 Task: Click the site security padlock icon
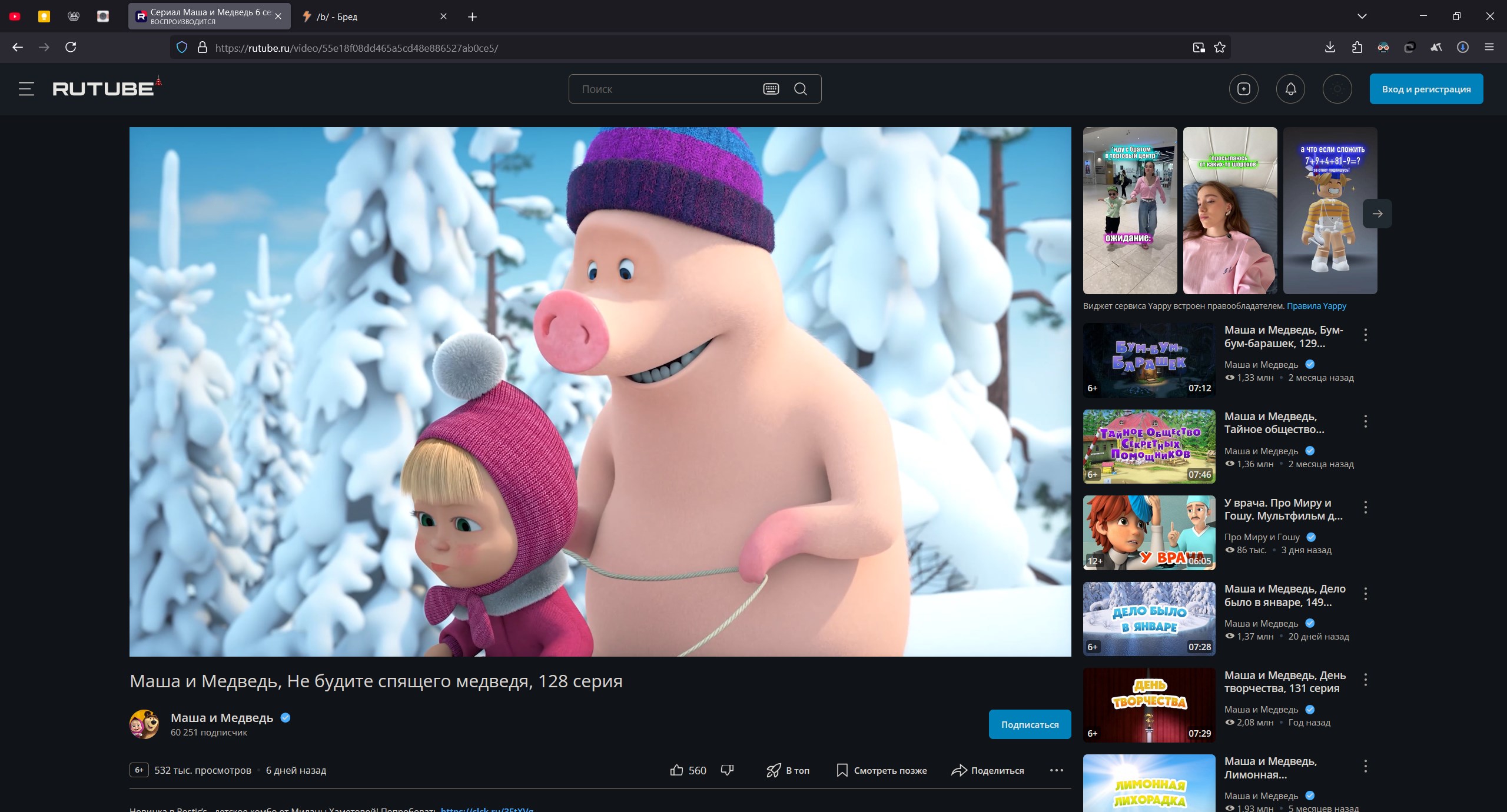click(202, 48)
